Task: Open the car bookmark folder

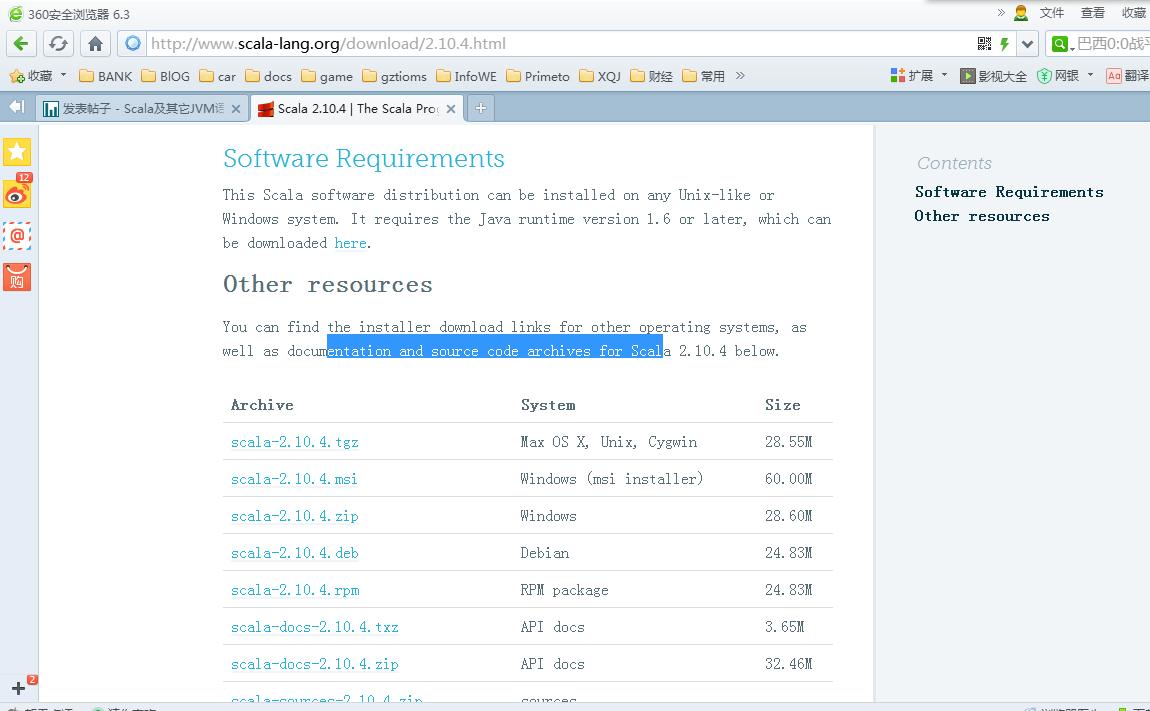Action: click(x=218, y=76)
